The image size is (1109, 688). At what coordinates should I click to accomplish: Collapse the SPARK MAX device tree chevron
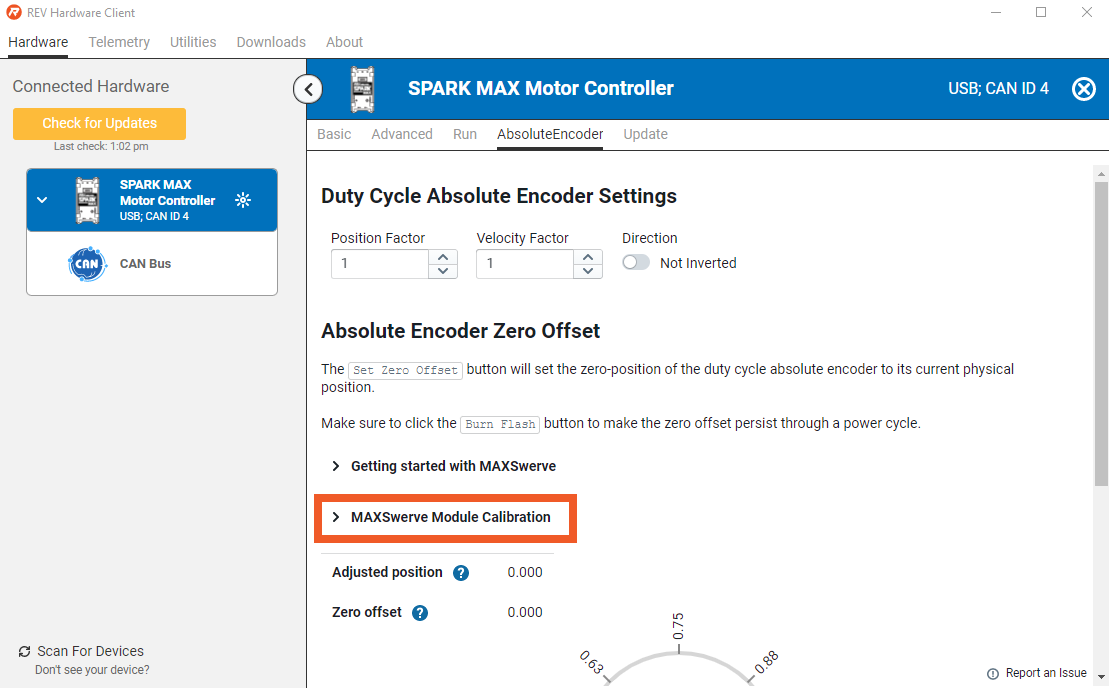42,200
